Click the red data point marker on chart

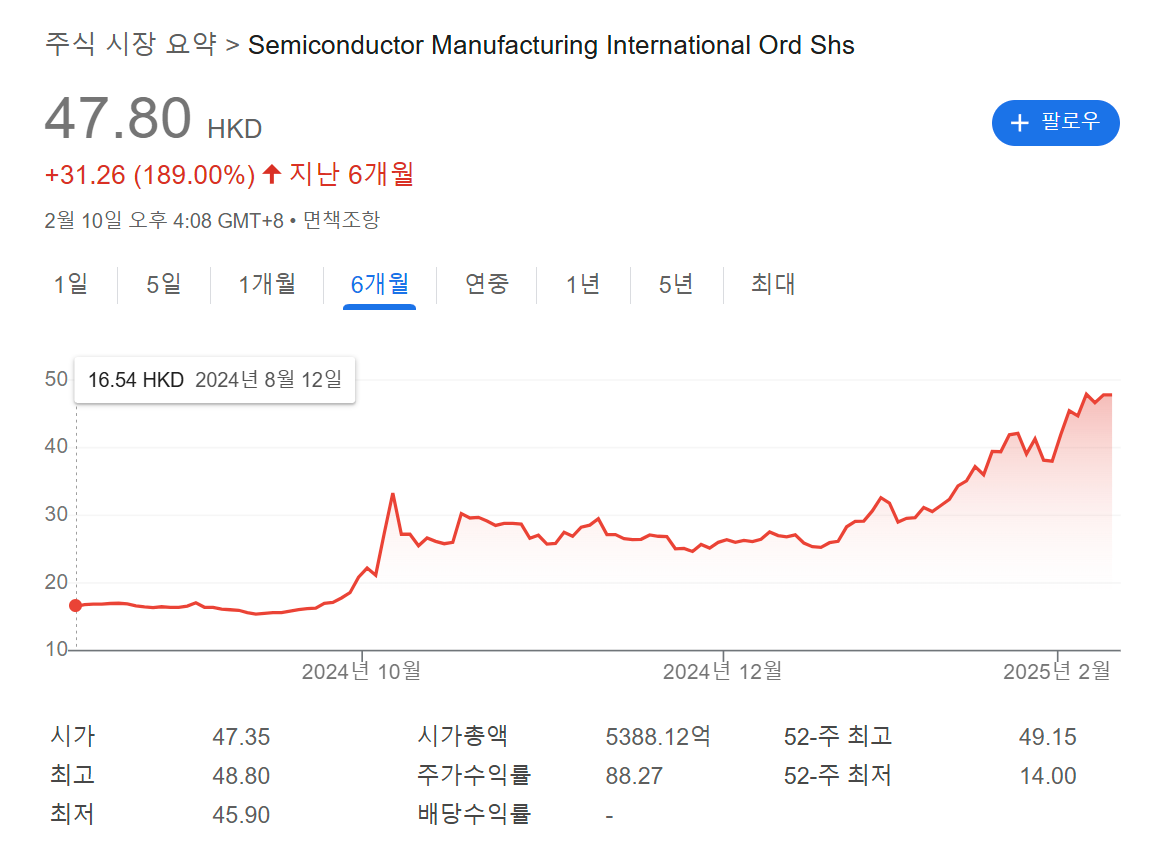76,605
